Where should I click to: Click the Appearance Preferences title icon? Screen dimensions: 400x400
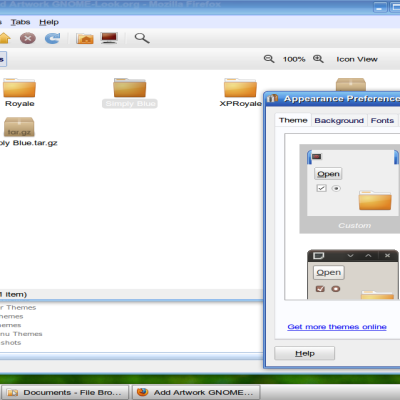[x=272, y=99]
